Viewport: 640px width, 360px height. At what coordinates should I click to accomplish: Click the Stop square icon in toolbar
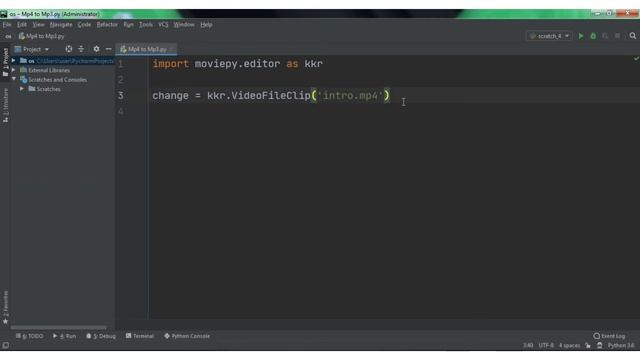coord(618,36)
